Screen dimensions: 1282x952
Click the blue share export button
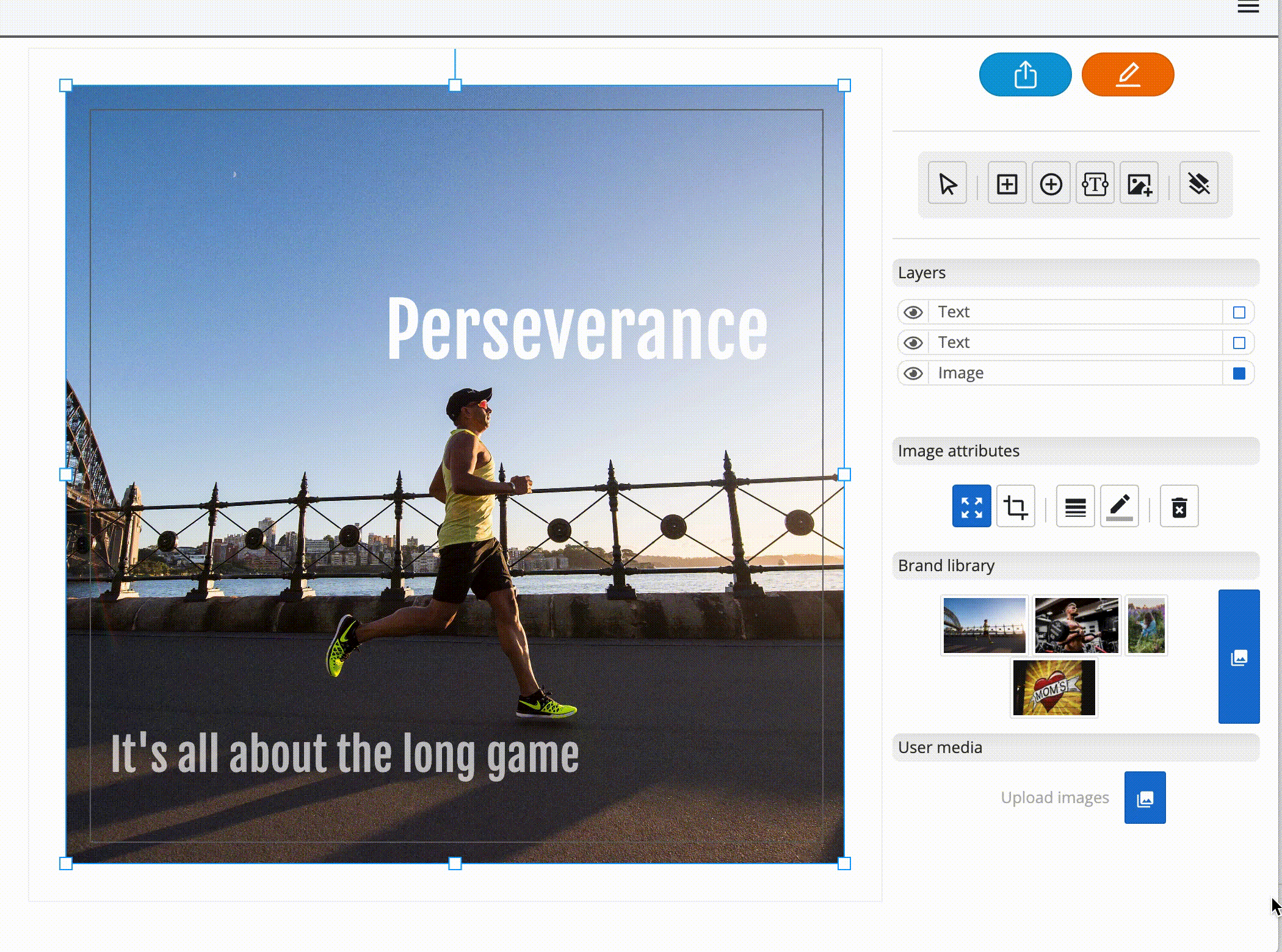(1025, 74)
